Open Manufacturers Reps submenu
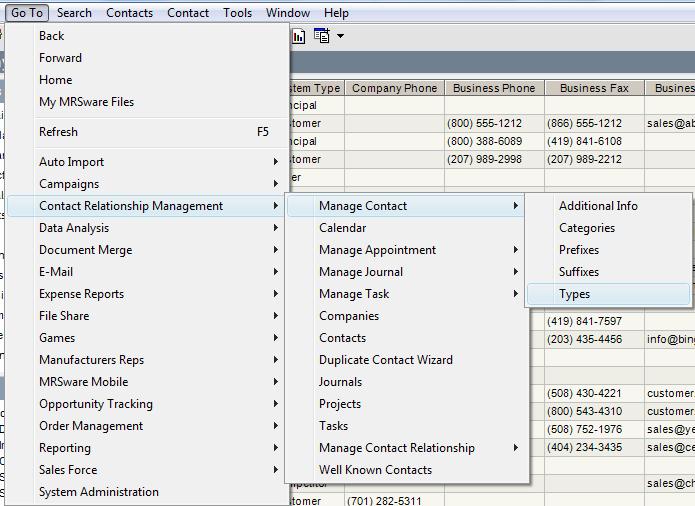The height and width of the screenshot is (506, 695). point(148,360)
